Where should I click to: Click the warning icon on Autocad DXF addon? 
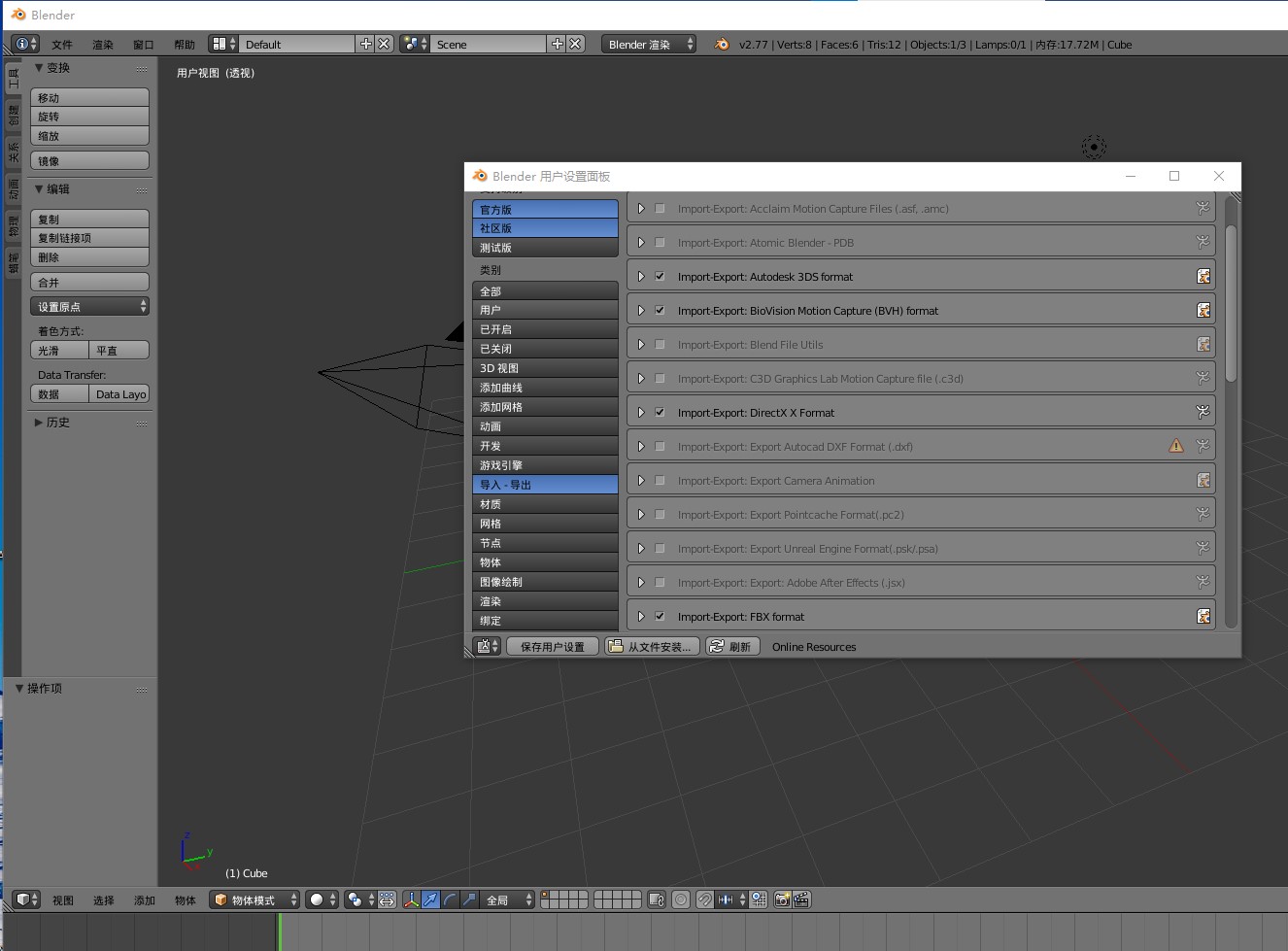[1176, 446]
